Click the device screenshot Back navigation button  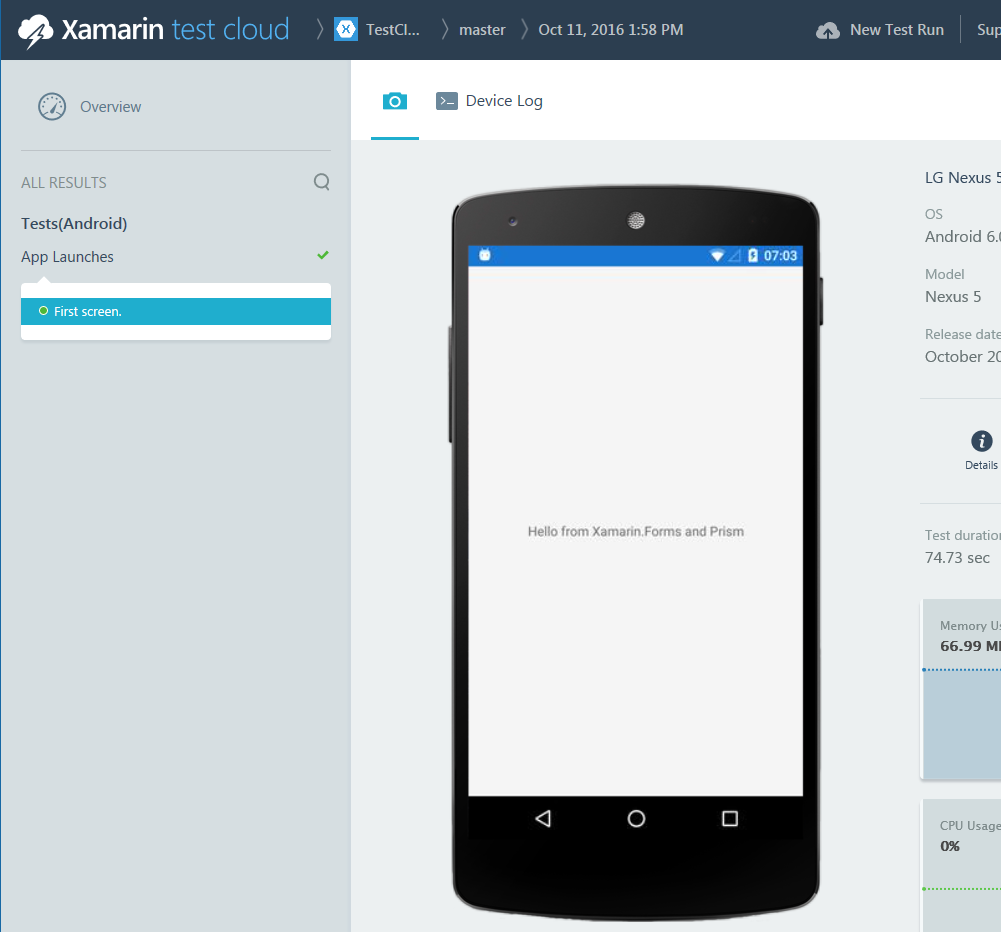(x=543, y=818)
